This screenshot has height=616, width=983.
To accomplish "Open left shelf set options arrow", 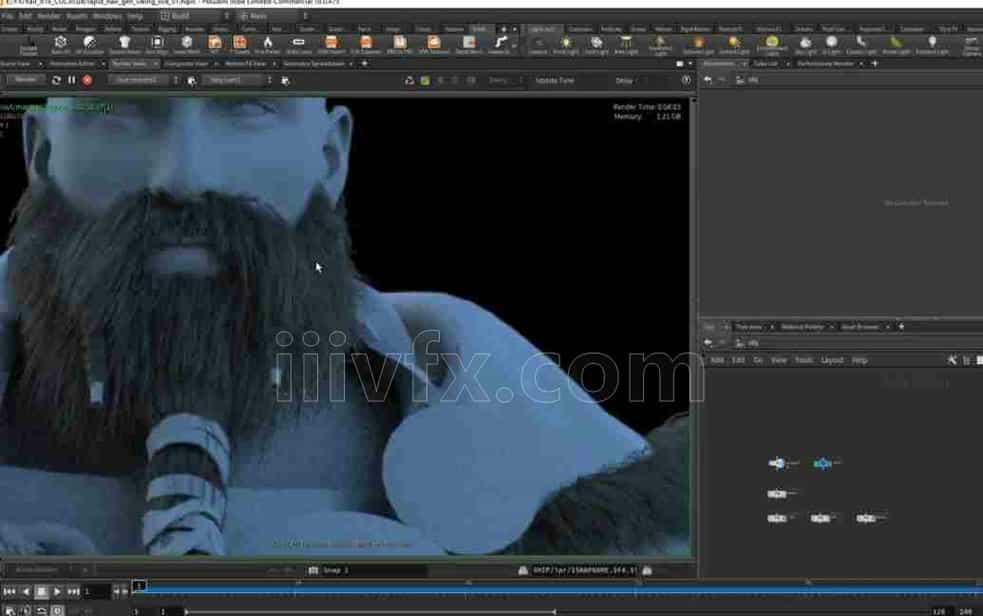I will (x=515, y=29).
